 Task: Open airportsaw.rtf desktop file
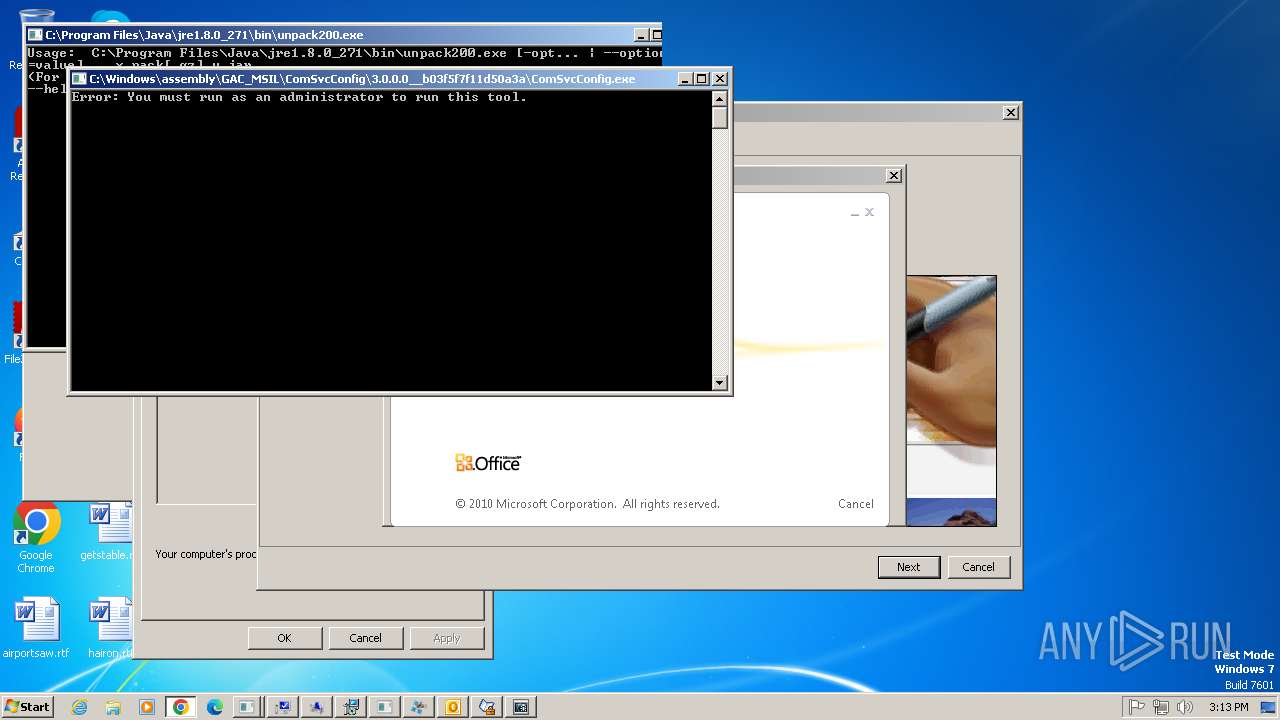(x=36, y=629)
